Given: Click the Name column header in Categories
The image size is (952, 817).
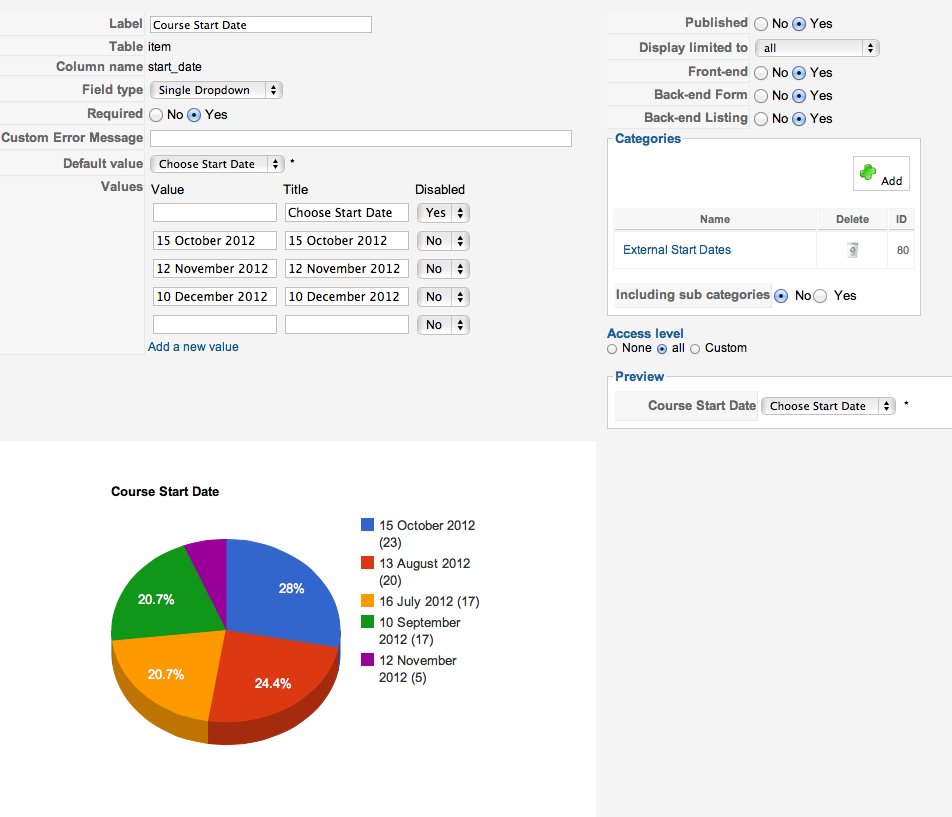Looking at the screenshot, I should tap(715, 219).
